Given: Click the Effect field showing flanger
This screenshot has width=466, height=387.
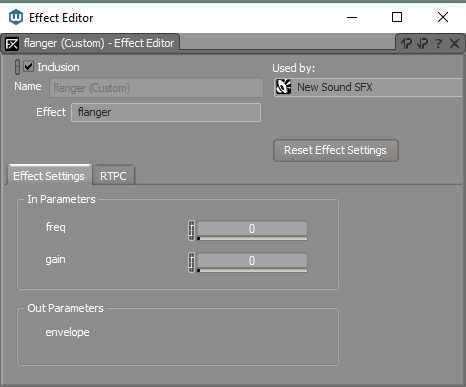Looking at the screenshot, I should 166,112.
